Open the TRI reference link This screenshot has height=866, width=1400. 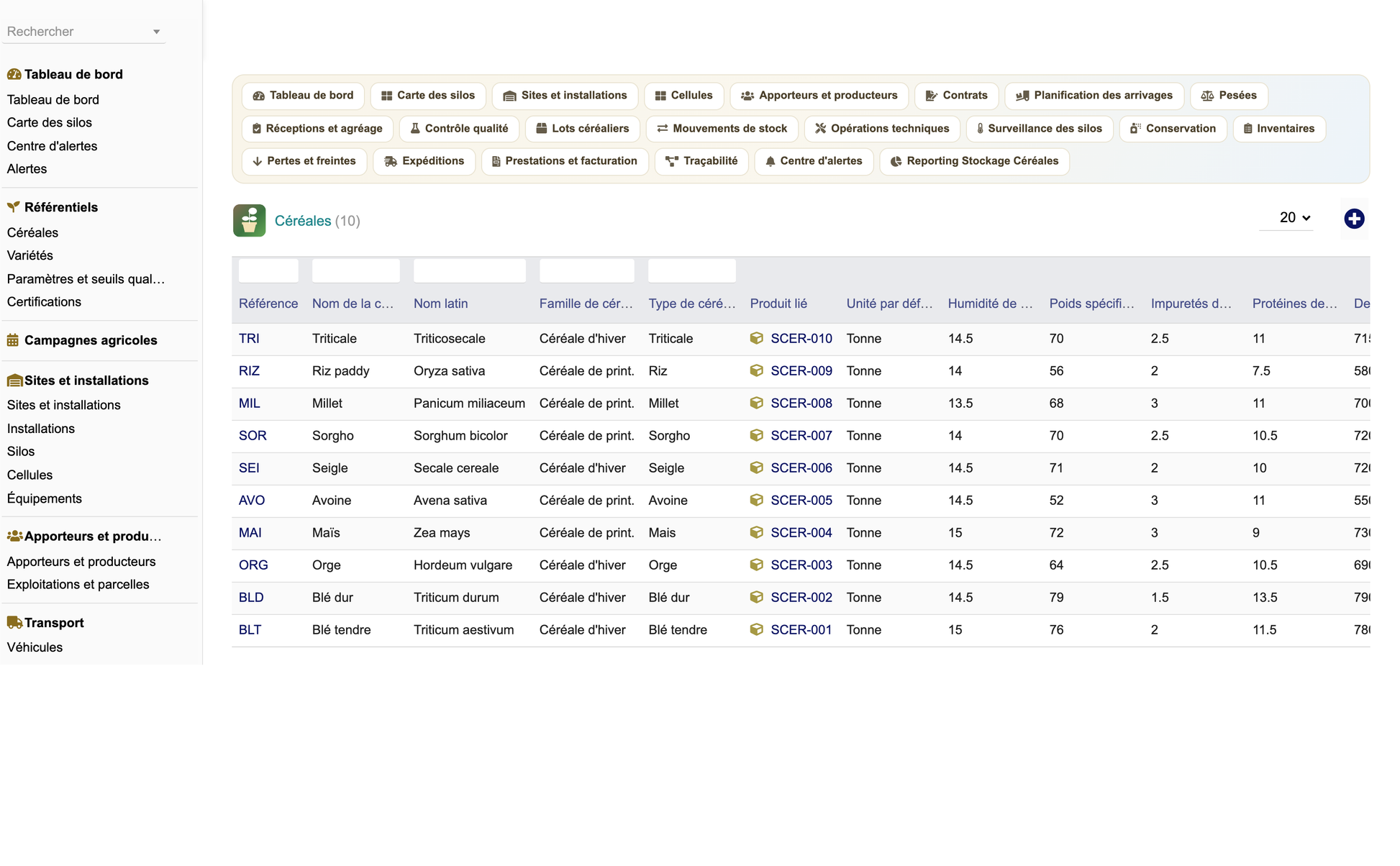tap(249, 338)
